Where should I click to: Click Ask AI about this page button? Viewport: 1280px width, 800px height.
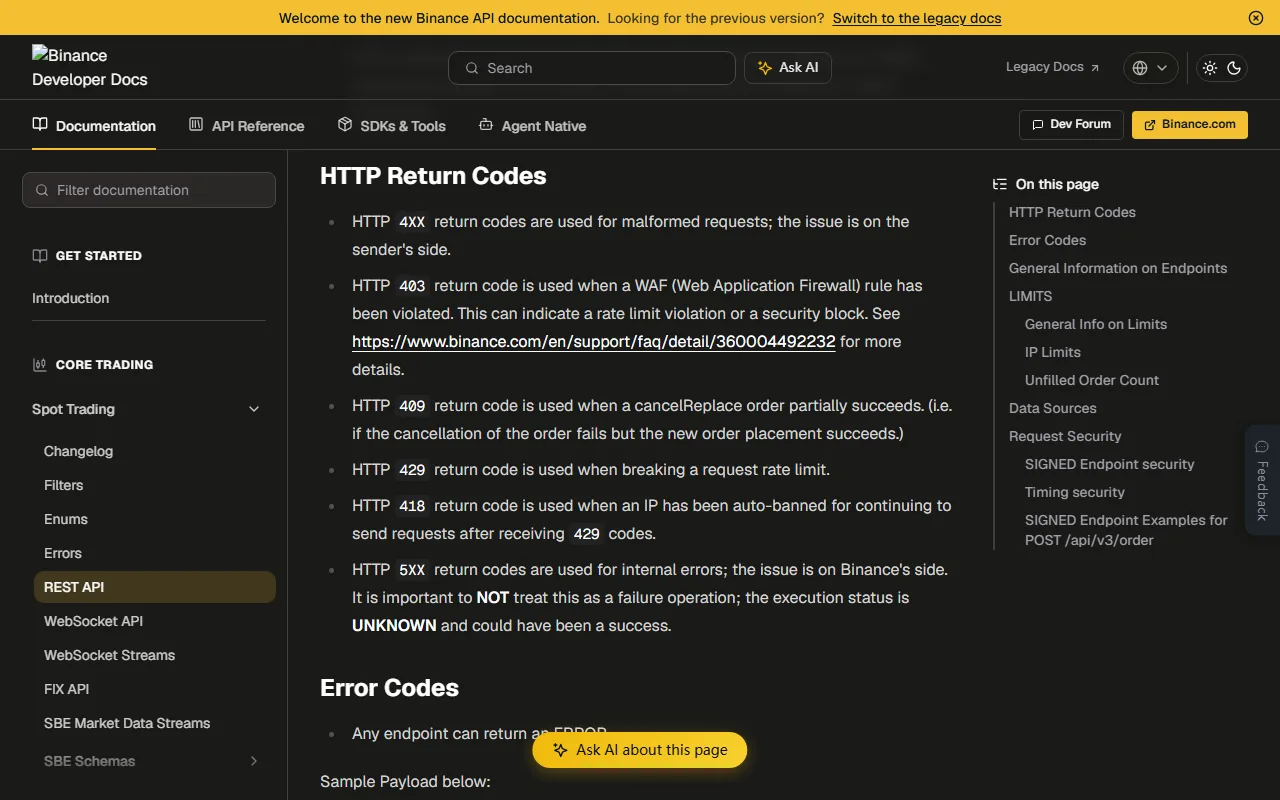point(640,750)
